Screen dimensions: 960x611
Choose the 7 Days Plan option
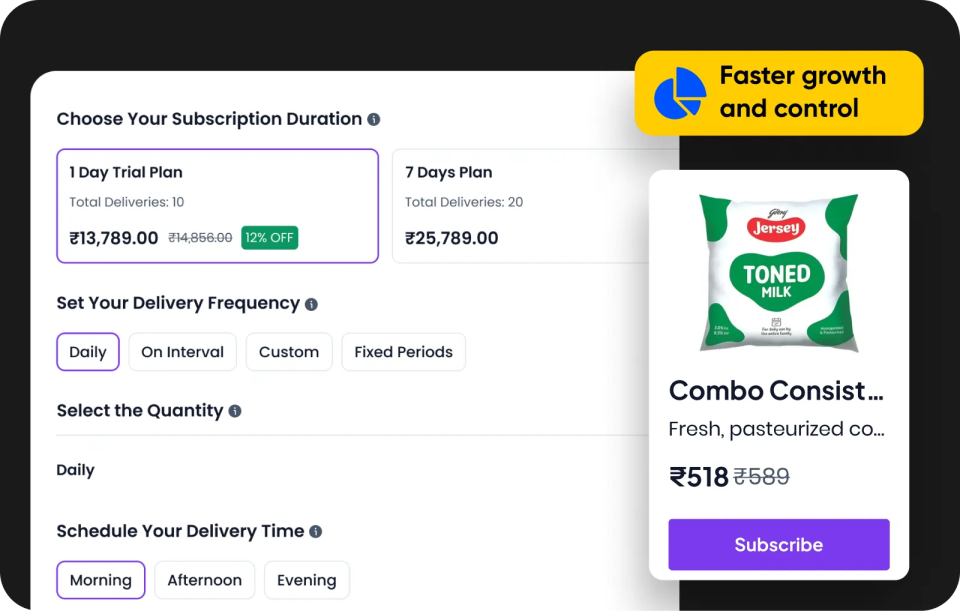[534, 206]
